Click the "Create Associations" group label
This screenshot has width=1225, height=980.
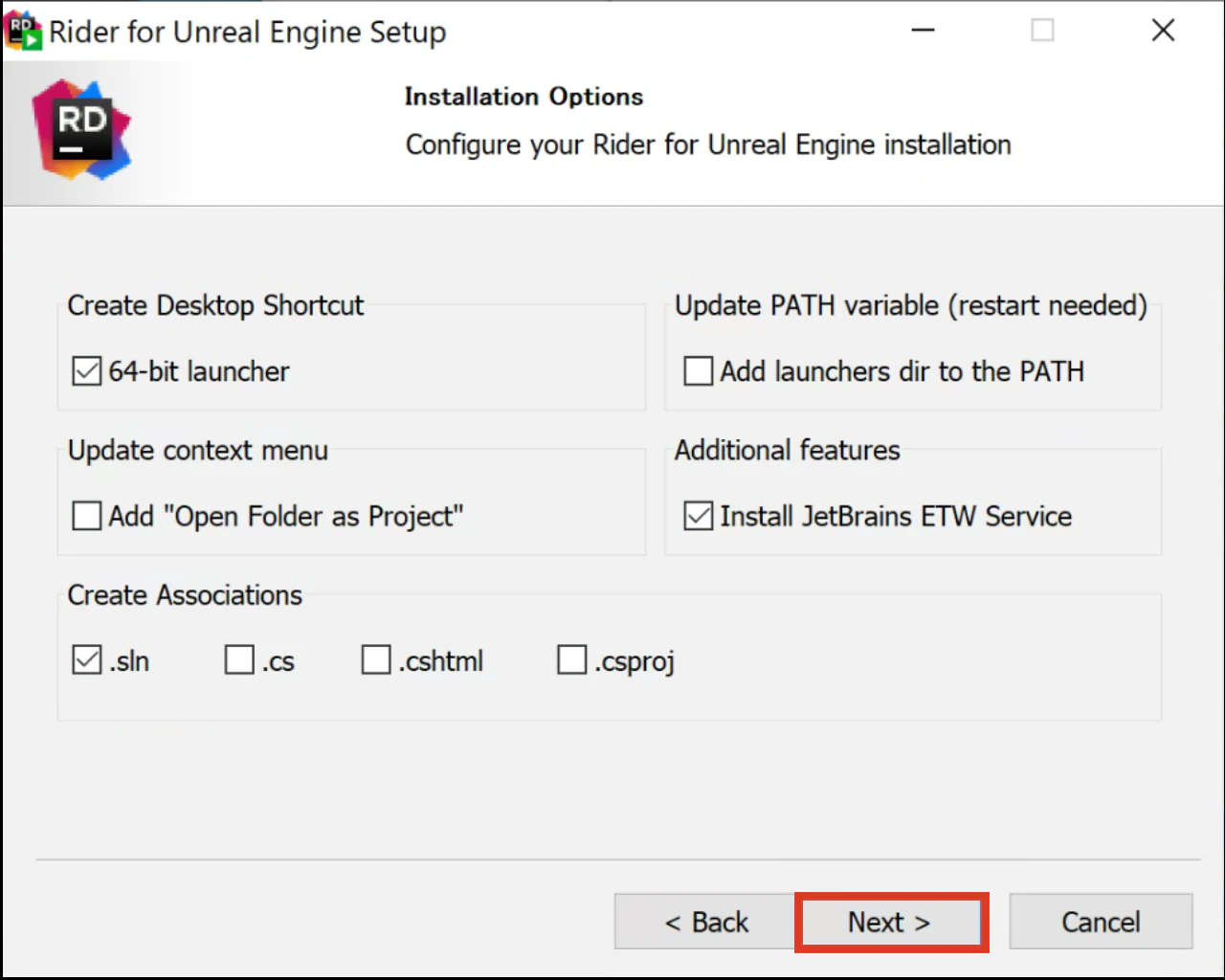185,595
